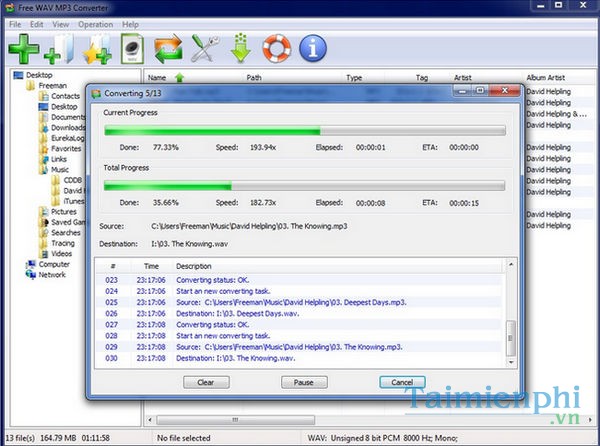Open the Operation menu
This screenshot has height=446, width=600.
[95, 24]
